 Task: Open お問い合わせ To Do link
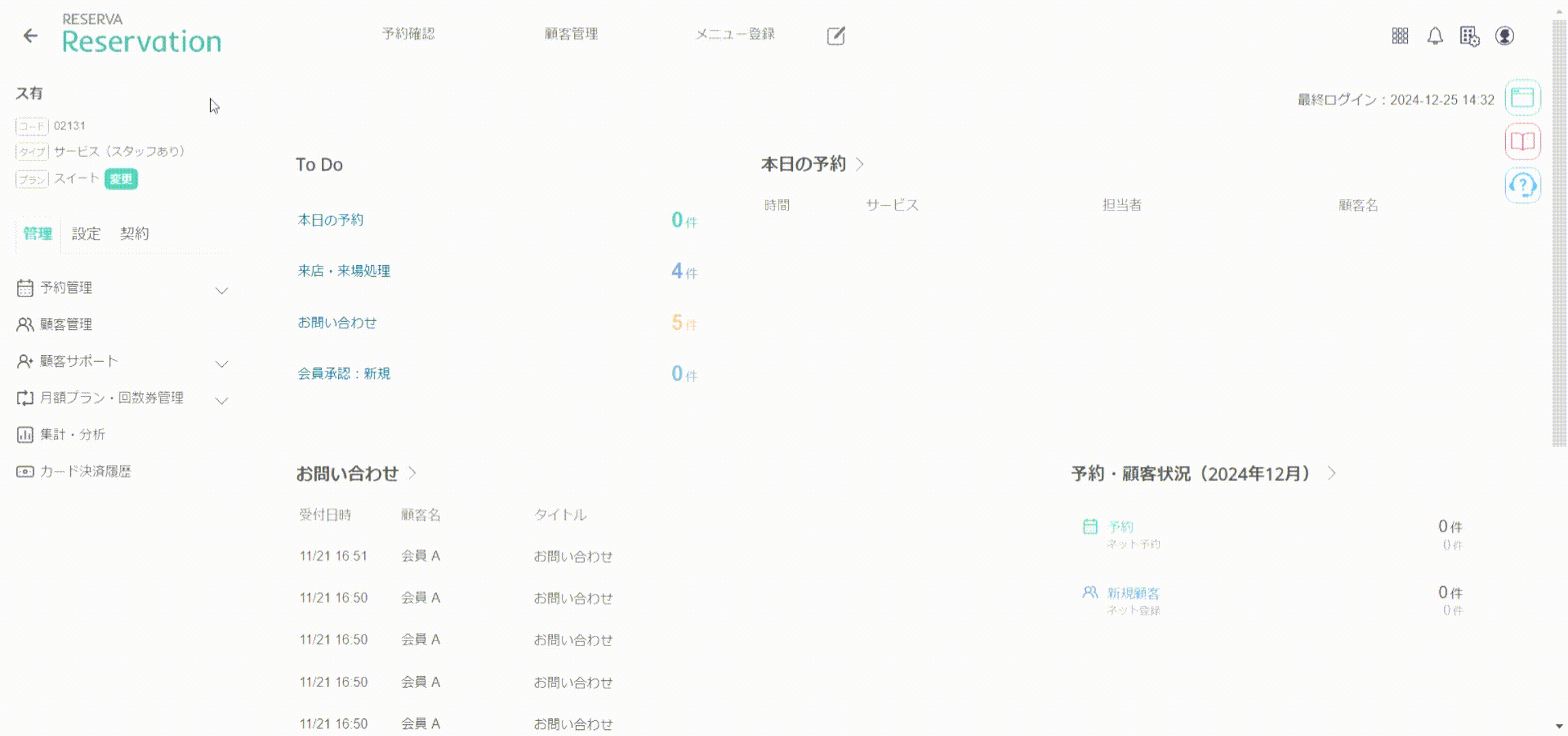(x=337, y=322)
